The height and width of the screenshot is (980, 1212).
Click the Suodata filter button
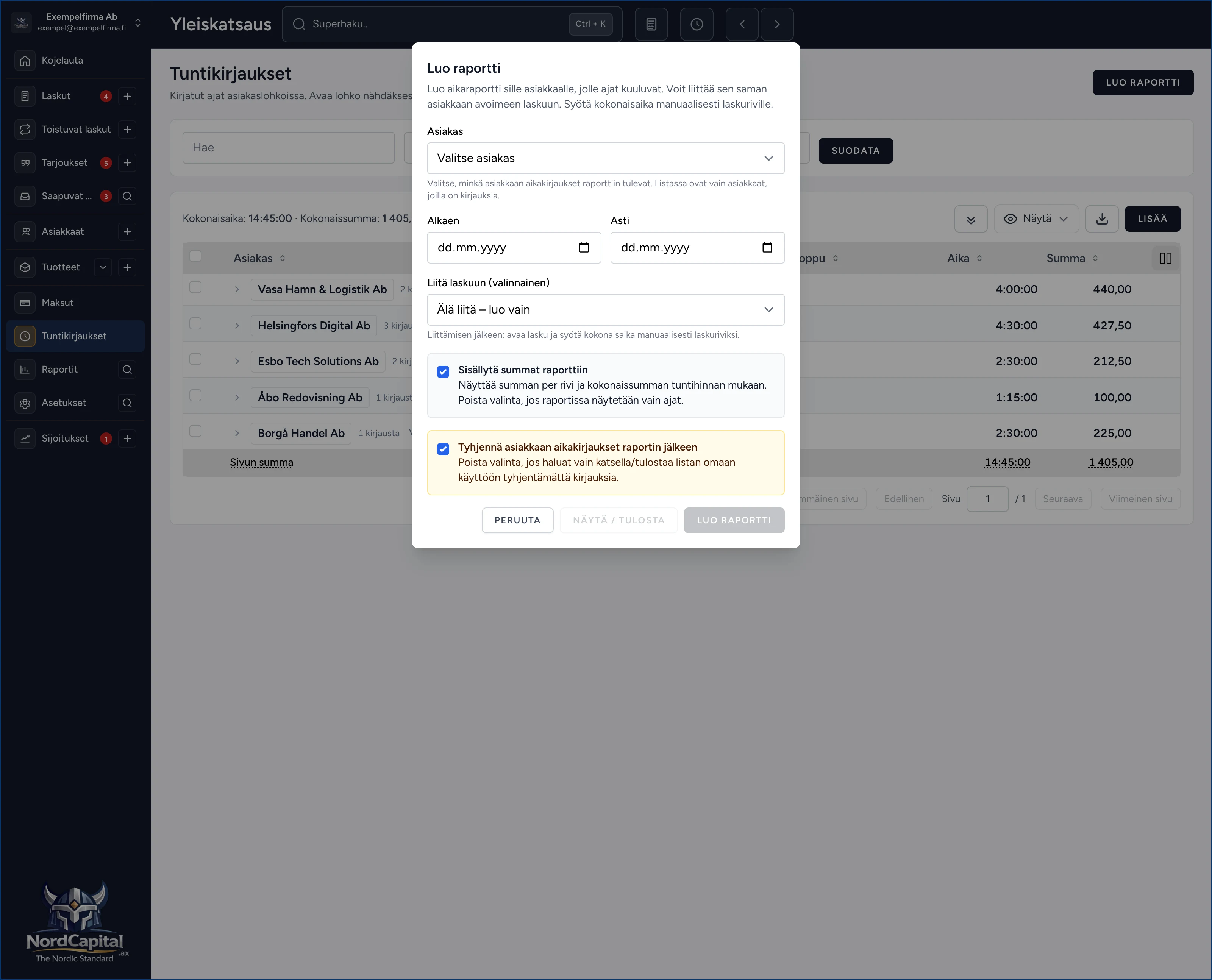(855, 151)
